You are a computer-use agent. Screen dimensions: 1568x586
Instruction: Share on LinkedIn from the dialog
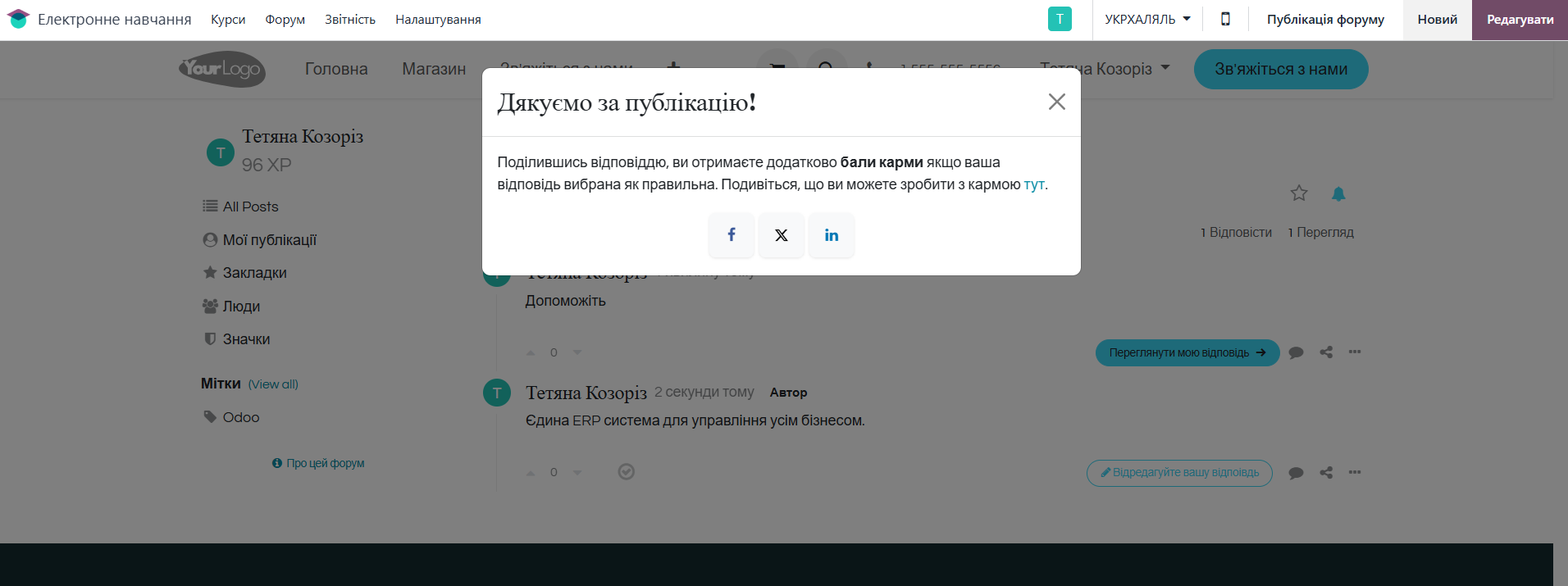(x=832, y=235)
